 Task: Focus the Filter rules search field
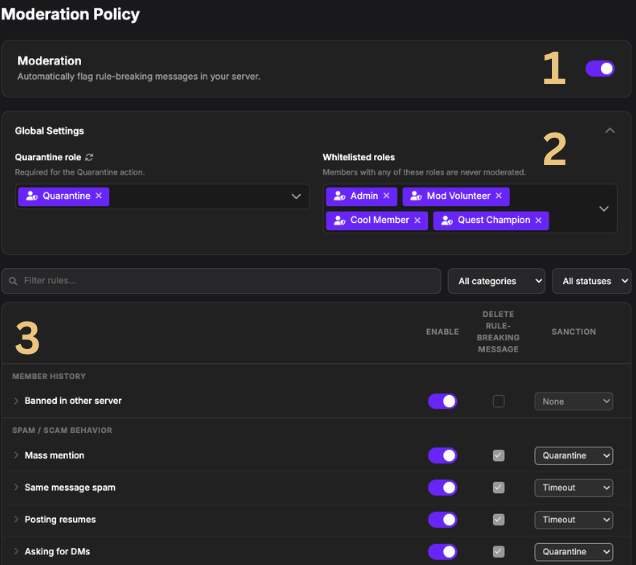(x=221, y=281)
